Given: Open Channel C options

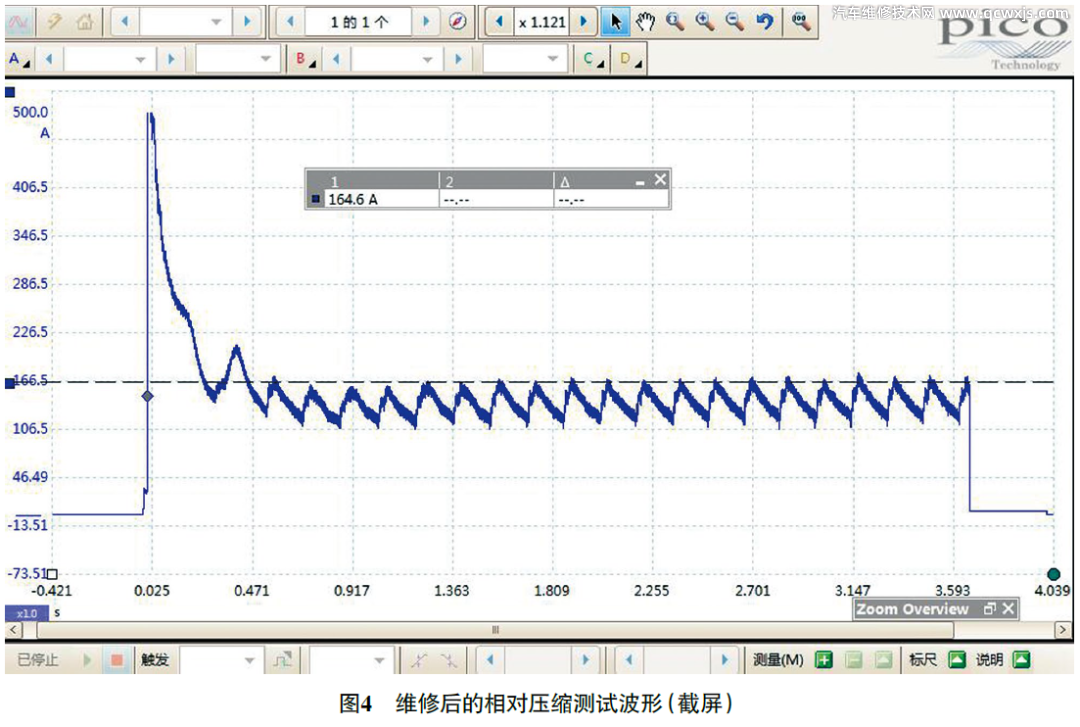Looking at the screenshot, I should coord(593,60).
